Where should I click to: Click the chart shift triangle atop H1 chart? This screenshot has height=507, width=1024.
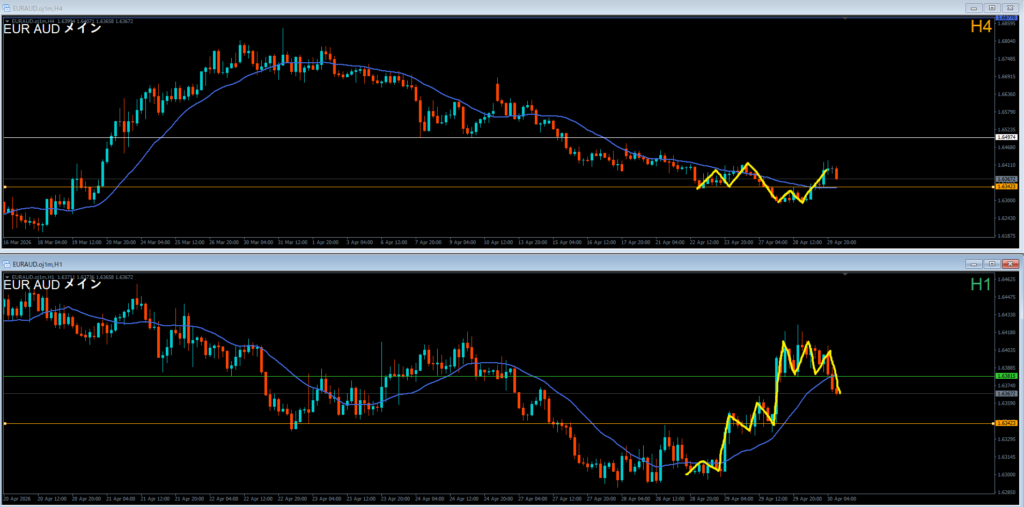[845, 275]
